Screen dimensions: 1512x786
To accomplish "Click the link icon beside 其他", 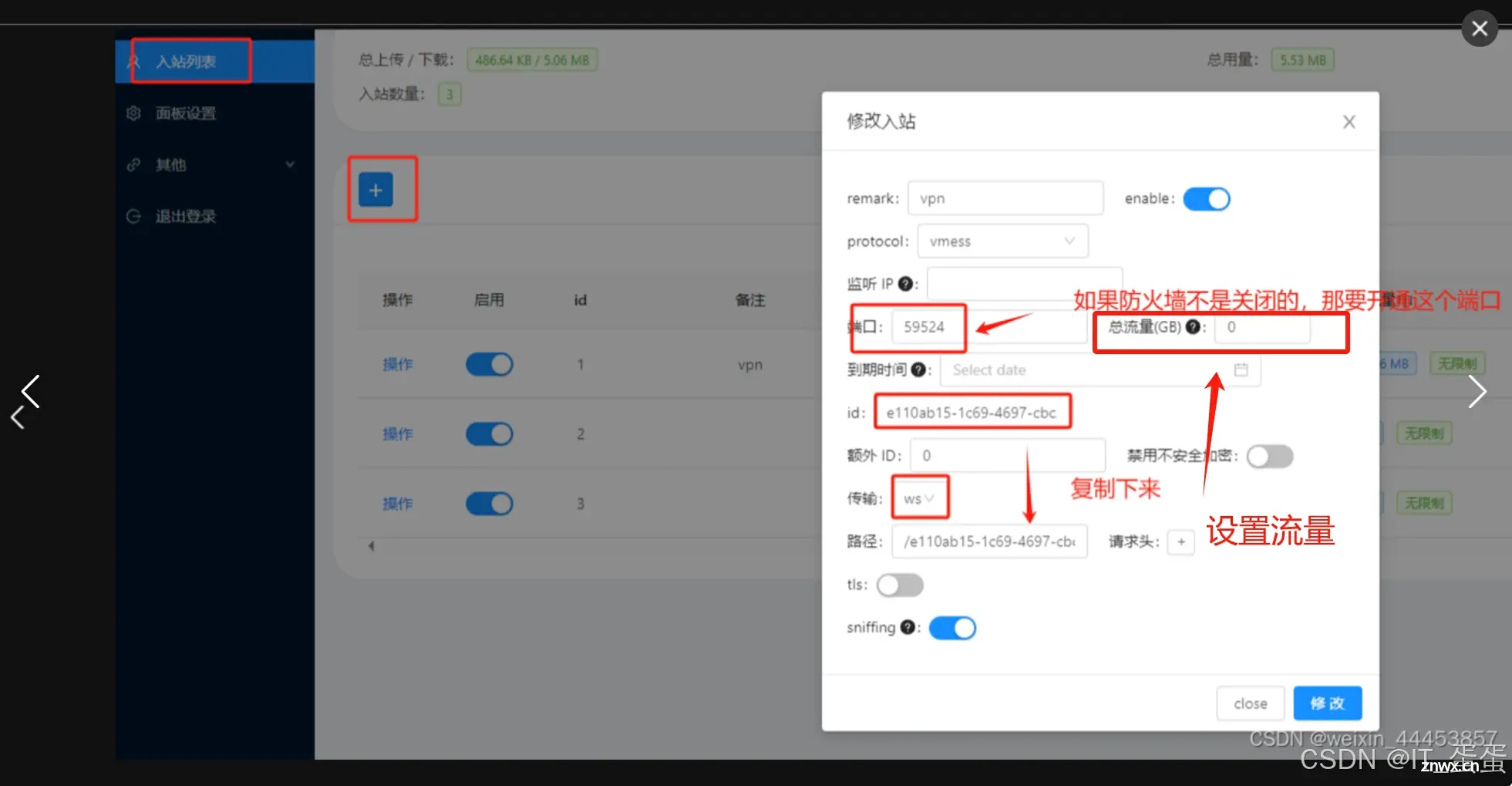I will (133, 164).
